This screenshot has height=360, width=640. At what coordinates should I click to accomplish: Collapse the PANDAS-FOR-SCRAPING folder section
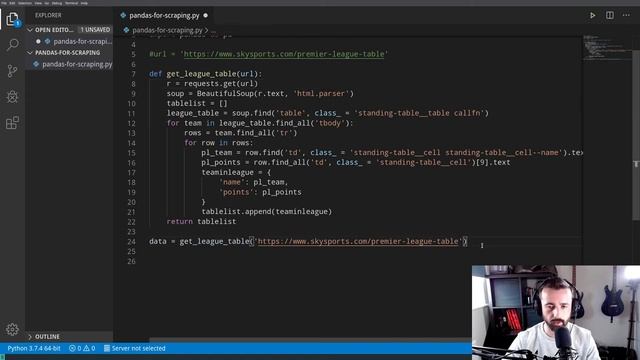(x=30, y=53)
